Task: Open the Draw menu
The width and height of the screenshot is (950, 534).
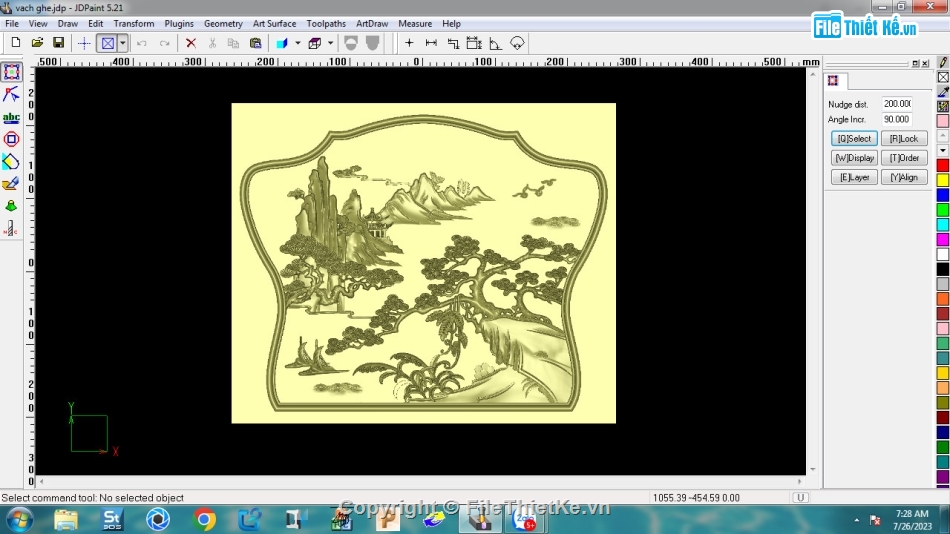Action: tap(67, 24)
